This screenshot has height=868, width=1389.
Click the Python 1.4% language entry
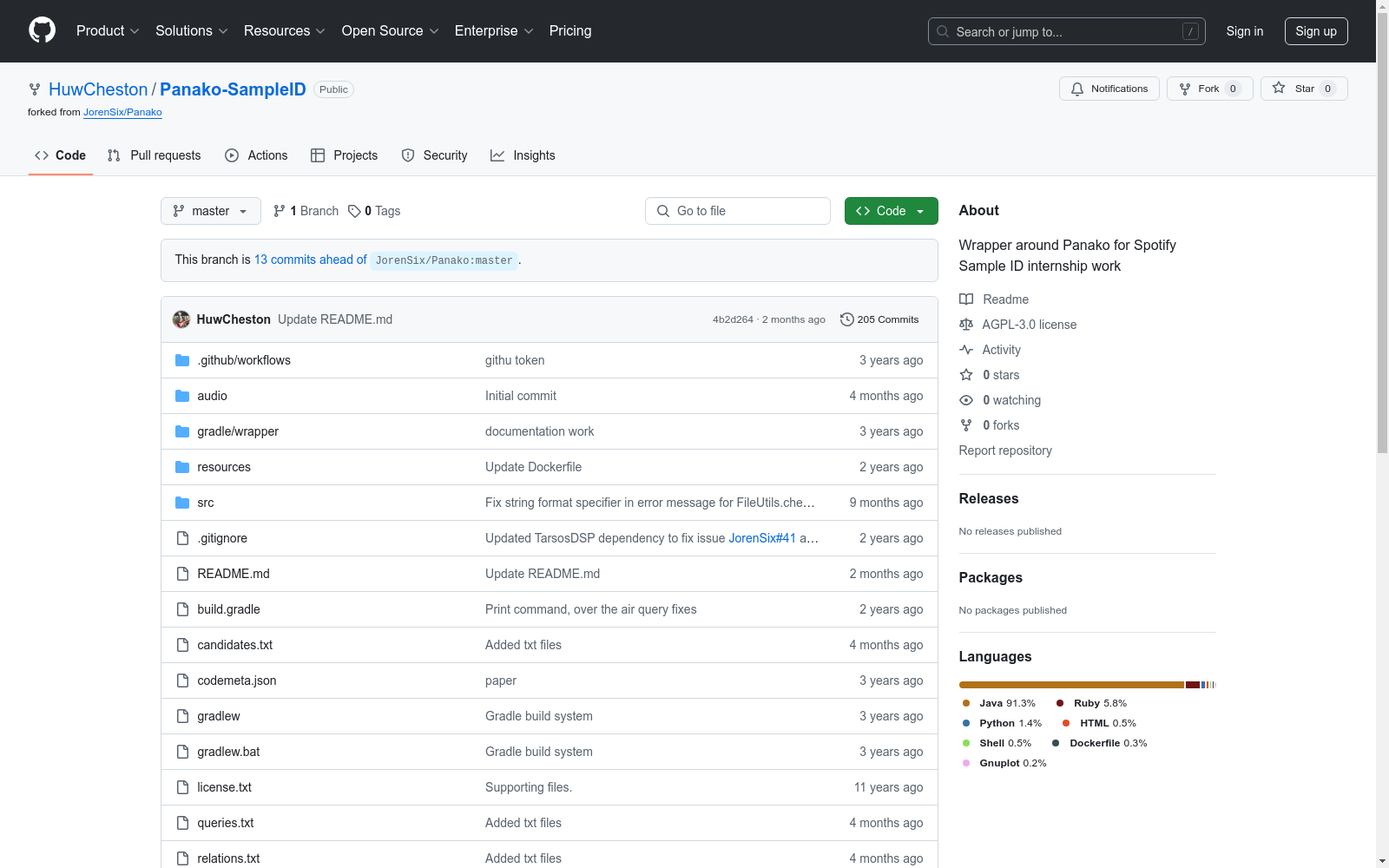point(1002,723)
